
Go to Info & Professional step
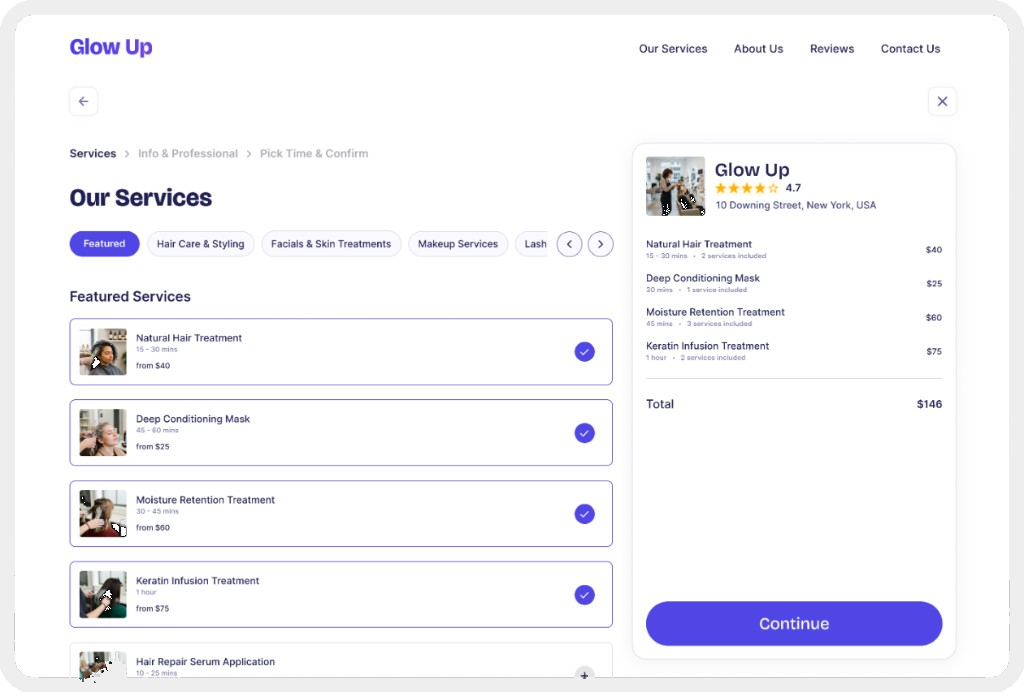point(187,153)
